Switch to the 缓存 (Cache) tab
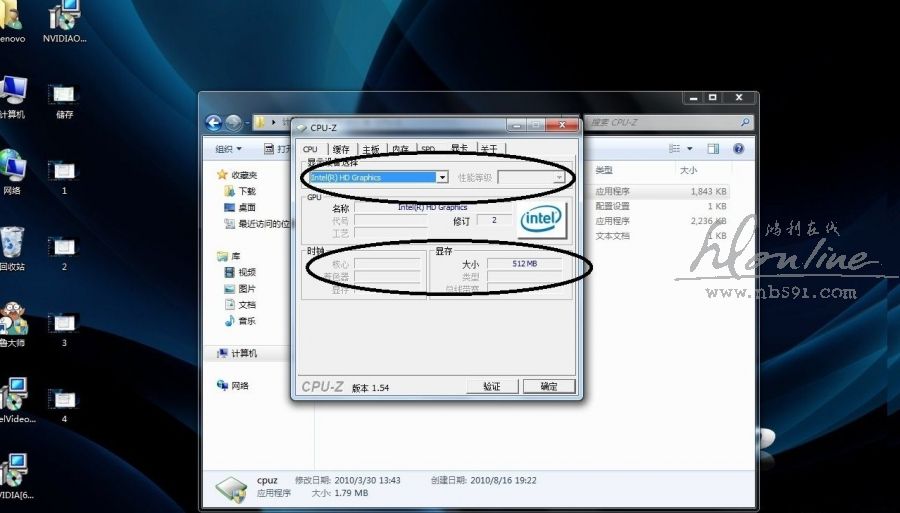 341,149
